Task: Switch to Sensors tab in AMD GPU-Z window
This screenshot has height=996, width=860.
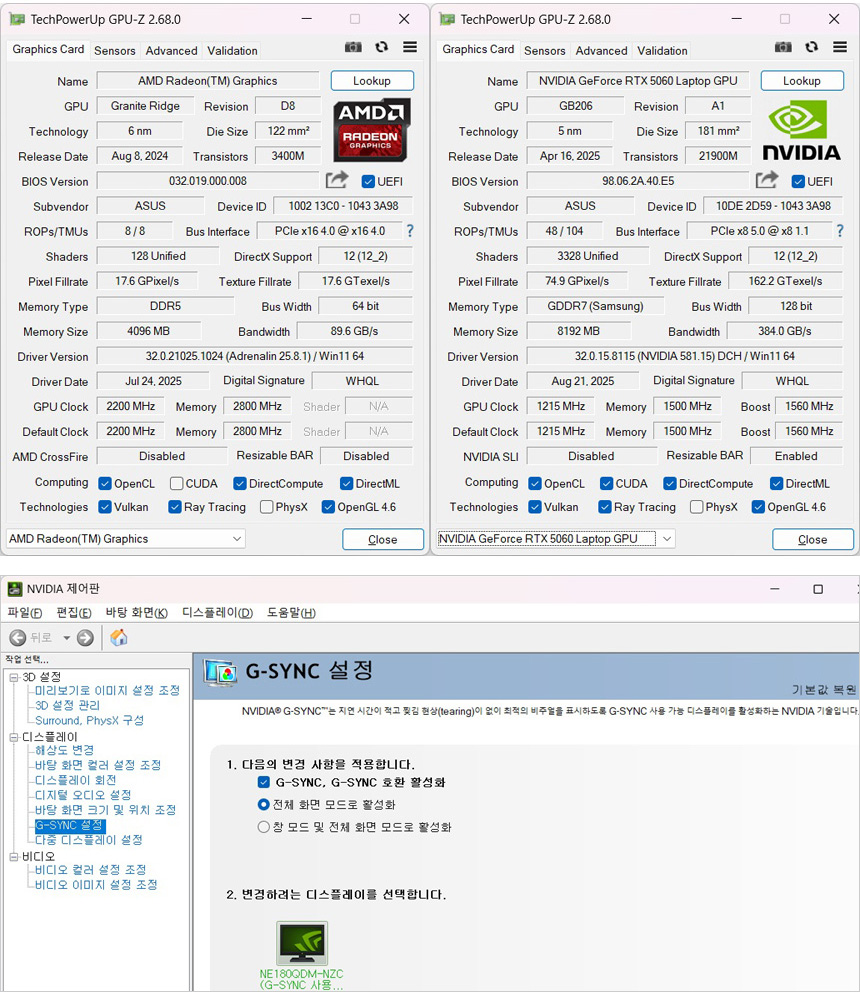Action: click(x=115, y=50)
